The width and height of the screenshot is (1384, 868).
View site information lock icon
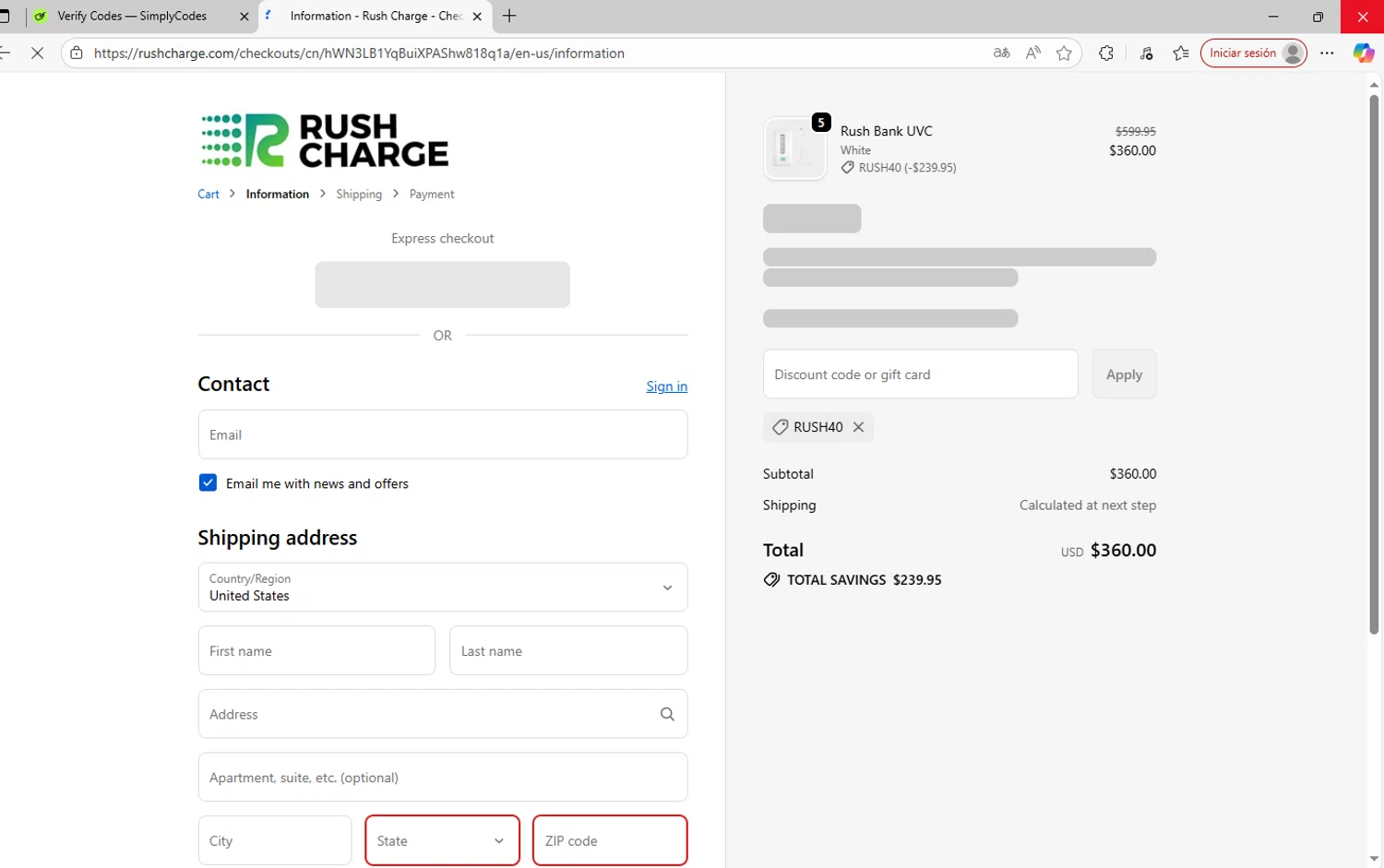[77, 54]
